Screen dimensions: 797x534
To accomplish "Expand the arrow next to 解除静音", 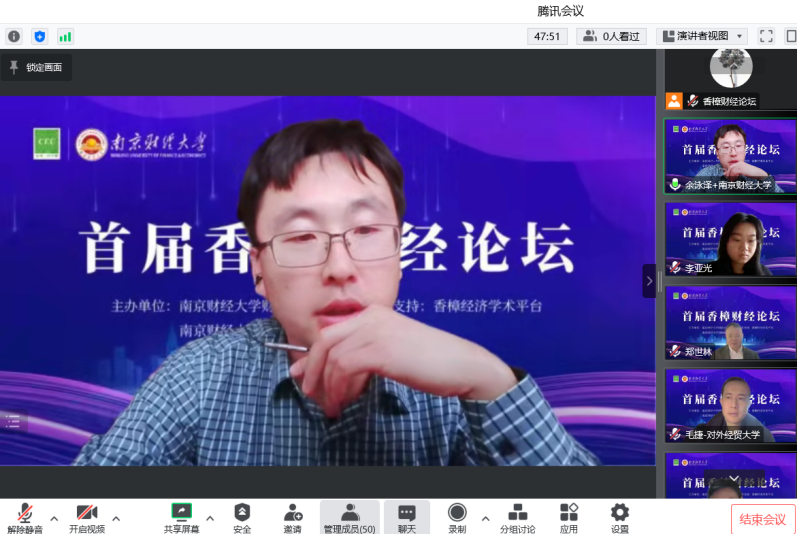I will tap(54, 518).
